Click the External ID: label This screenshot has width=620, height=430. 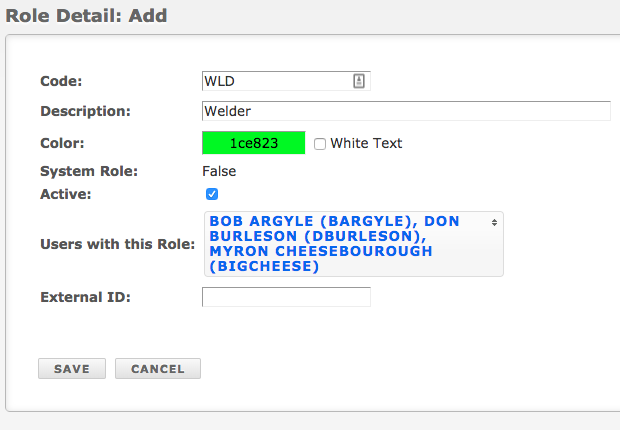point(85,297)
